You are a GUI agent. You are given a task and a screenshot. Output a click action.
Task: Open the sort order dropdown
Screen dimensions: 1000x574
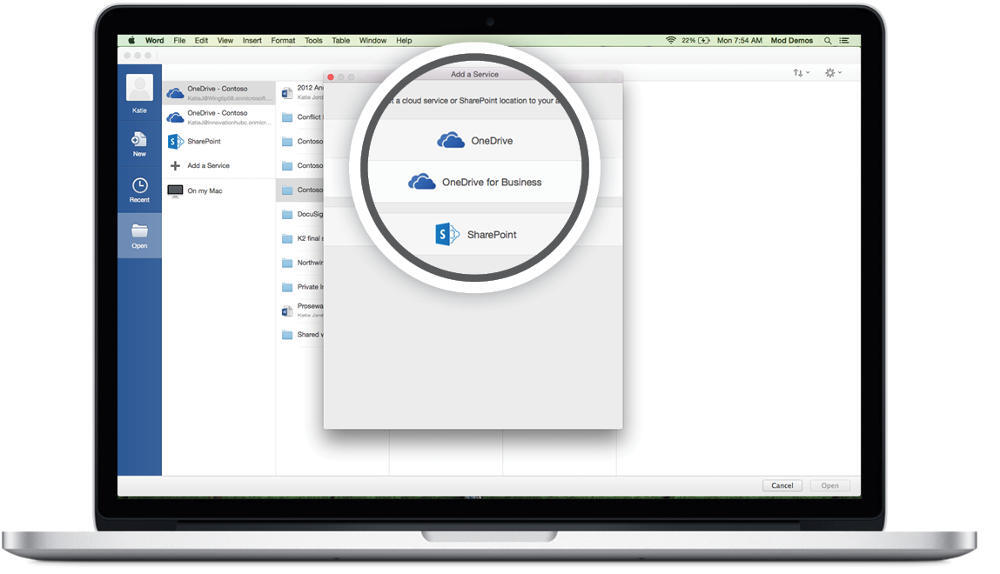(x=801, y=73)
